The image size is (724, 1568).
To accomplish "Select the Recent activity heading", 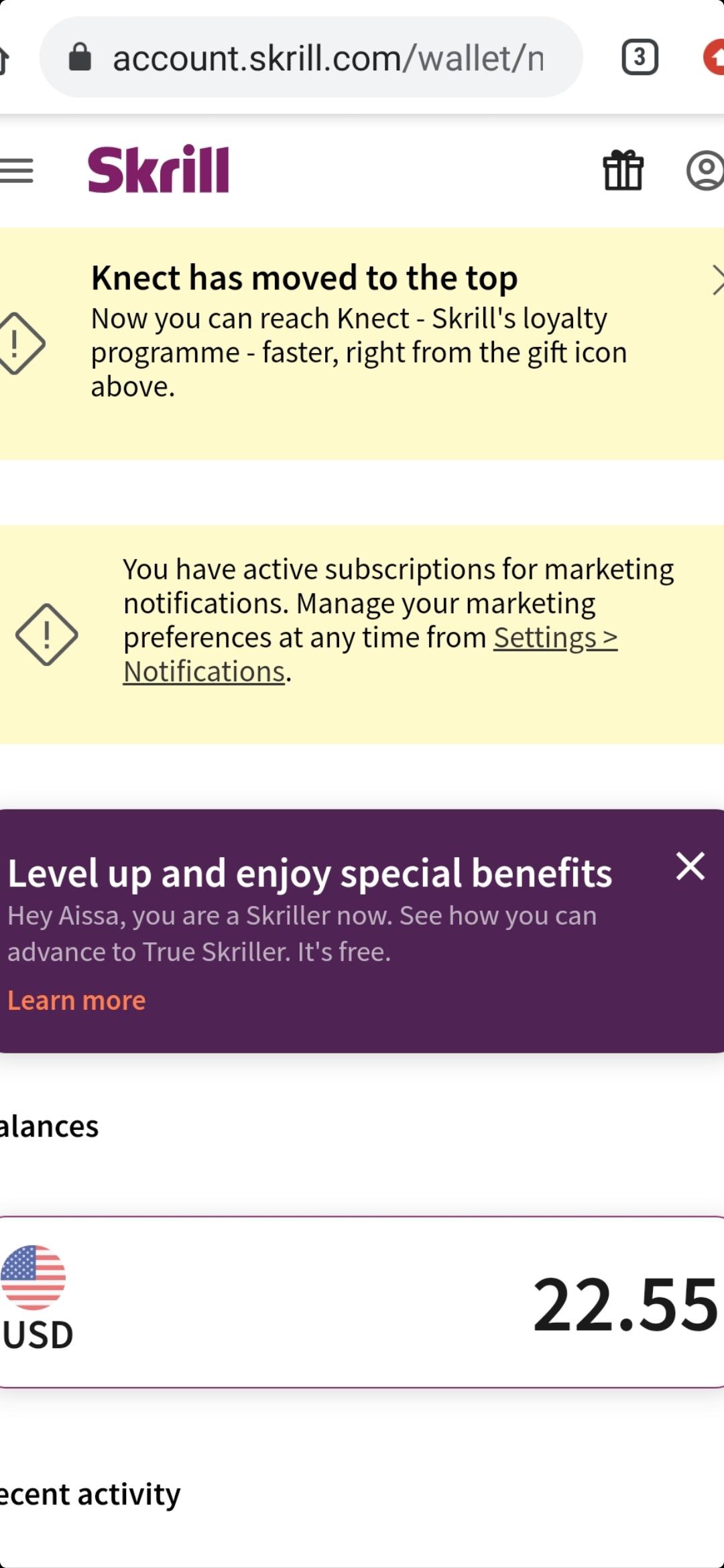I will [x=90, y=1494].
